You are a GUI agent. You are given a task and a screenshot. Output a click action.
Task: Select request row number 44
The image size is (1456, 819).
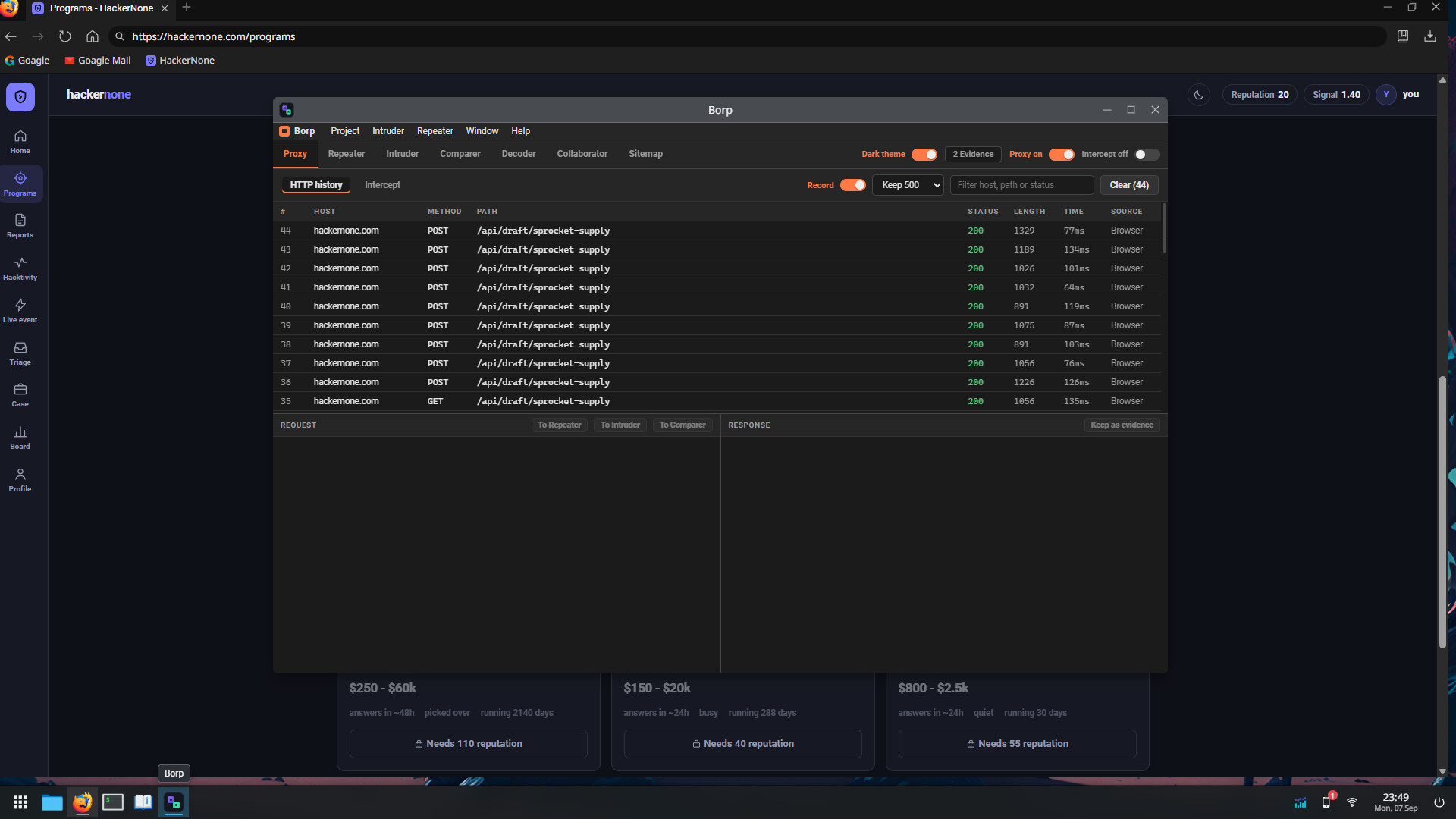pos(717,231)
